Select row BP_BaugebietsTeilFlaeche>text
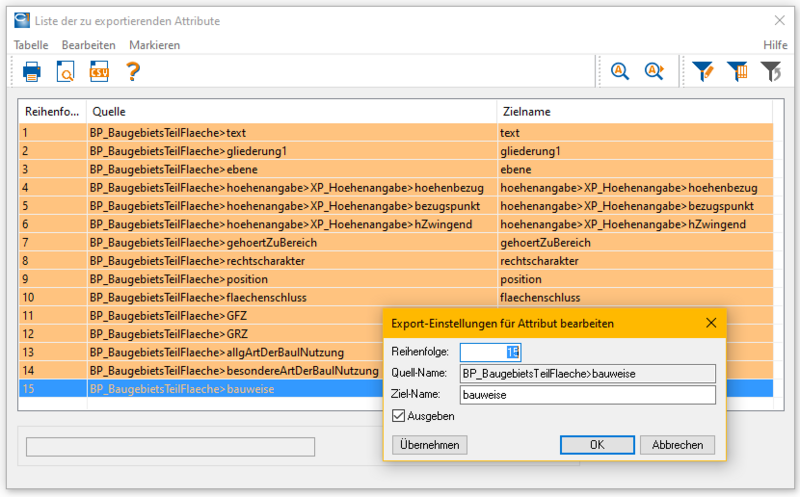The width and height of the screenshot is (800, 497). click(x=396, y=133)
